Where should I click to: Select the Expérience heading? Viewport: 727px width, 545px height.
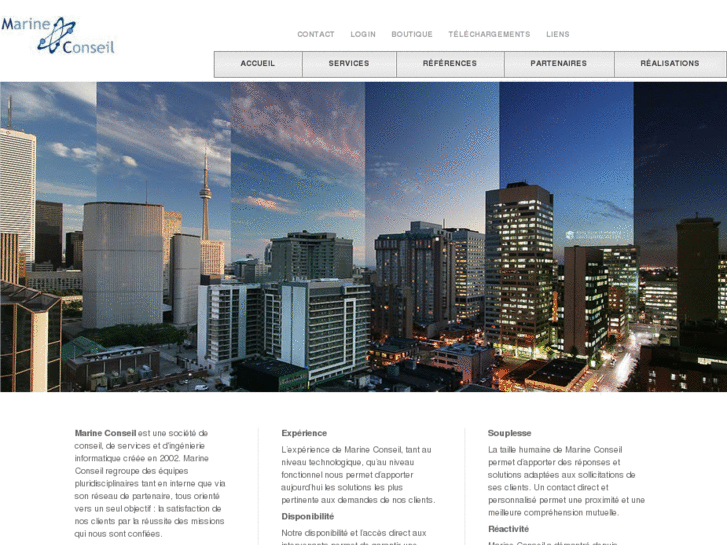pyautogui.click(x=304, y=433)
